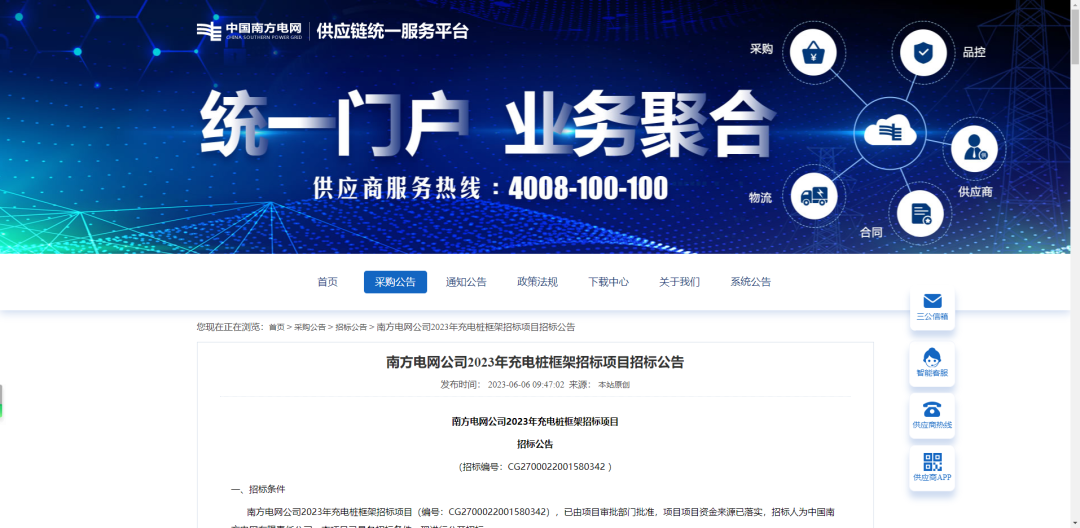This screenshot has width=1080, height=528.
Task: Click the 合同 label in banner
Action: click(871, 232)
